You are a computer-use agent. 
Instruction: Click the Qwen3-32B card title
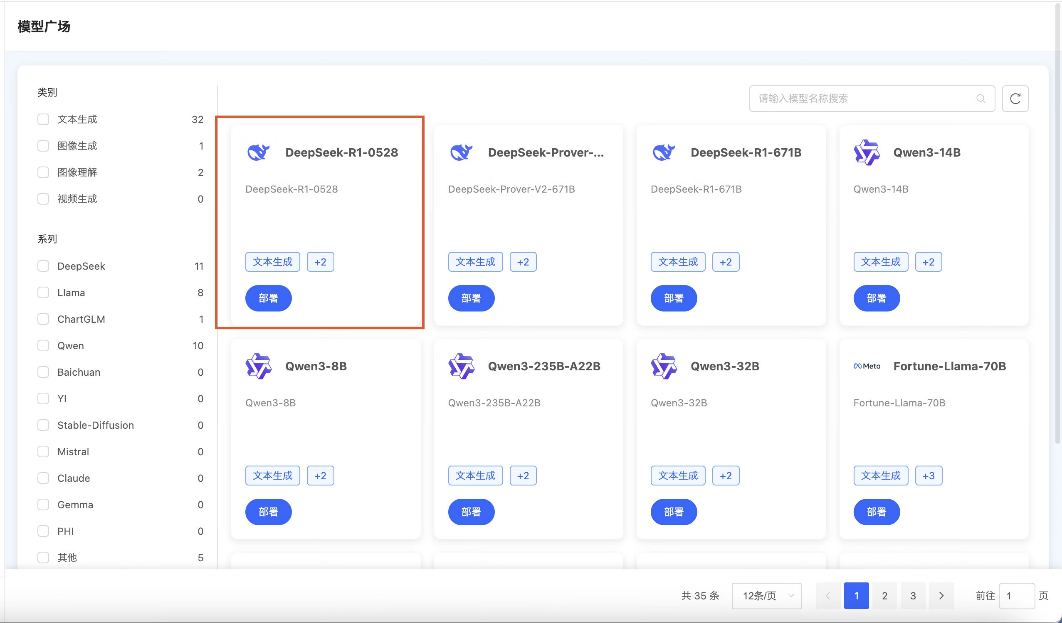tap(725, 366)
